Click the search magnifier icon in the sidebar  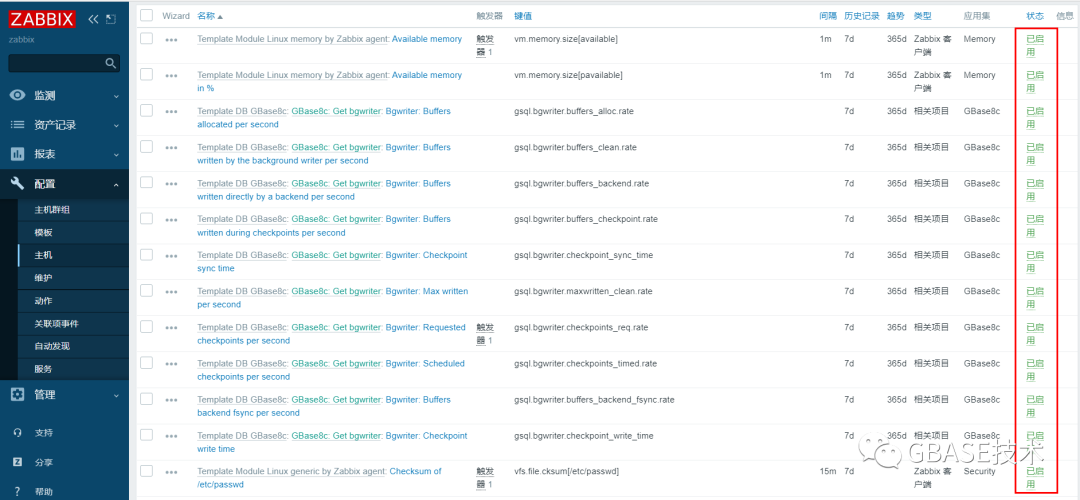(111, 63)
